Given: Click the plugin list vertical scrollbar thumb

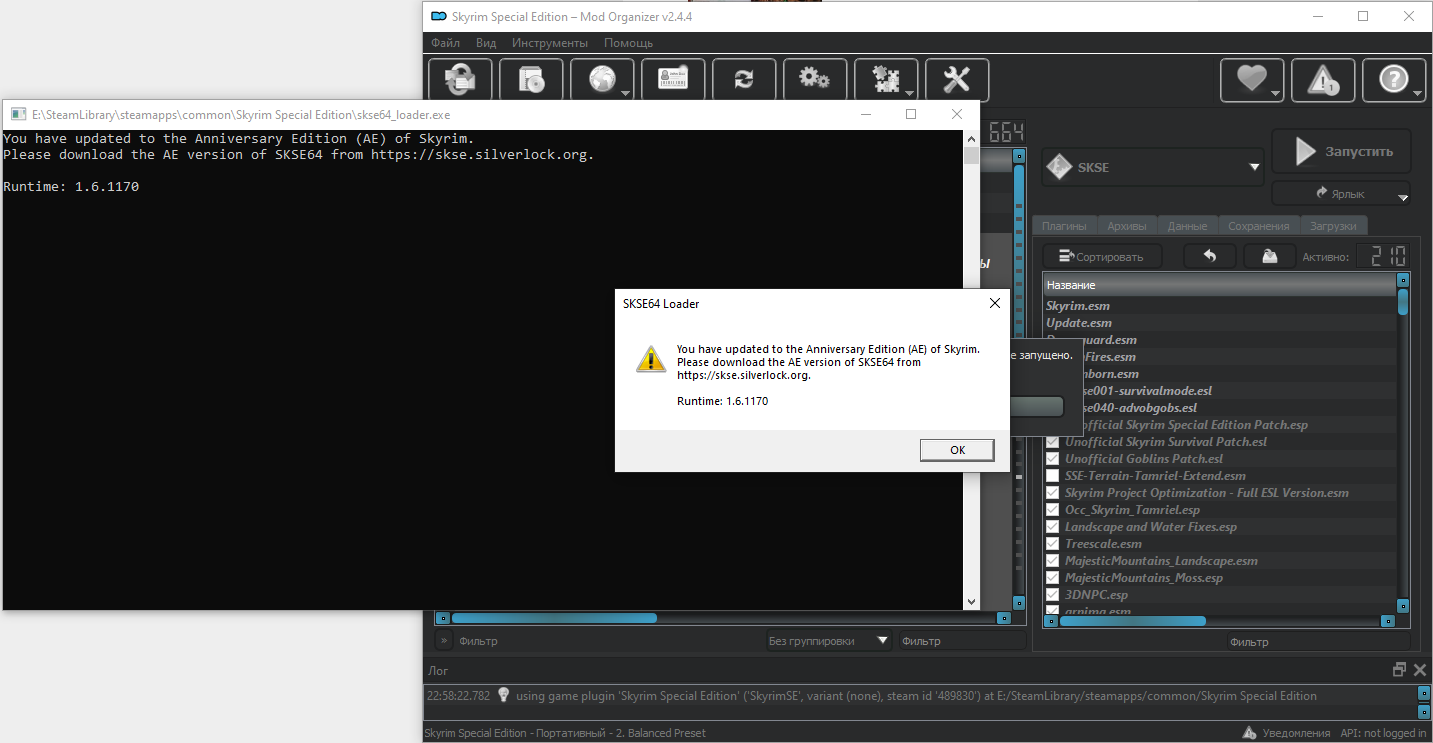Looking at the screenshot, I should (x=1403, y=301).
